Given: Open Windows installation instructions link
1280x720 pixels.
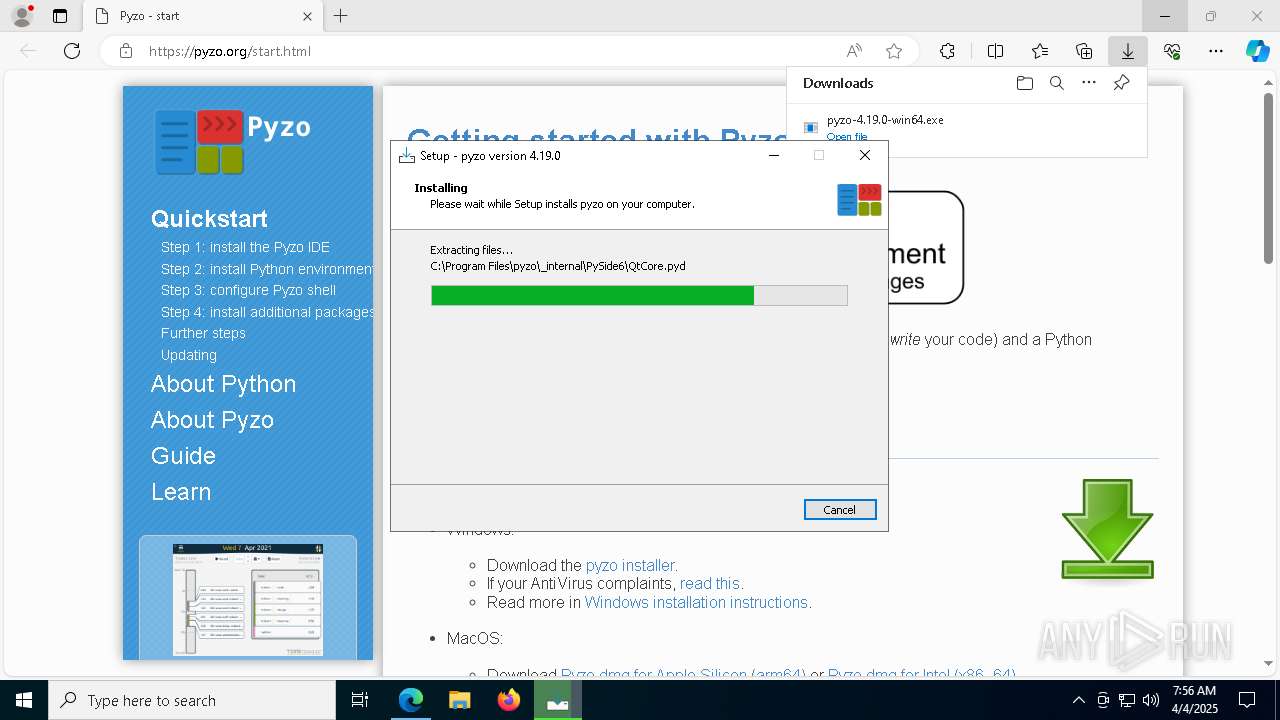Looking at the screenshot, I should 696,602.
